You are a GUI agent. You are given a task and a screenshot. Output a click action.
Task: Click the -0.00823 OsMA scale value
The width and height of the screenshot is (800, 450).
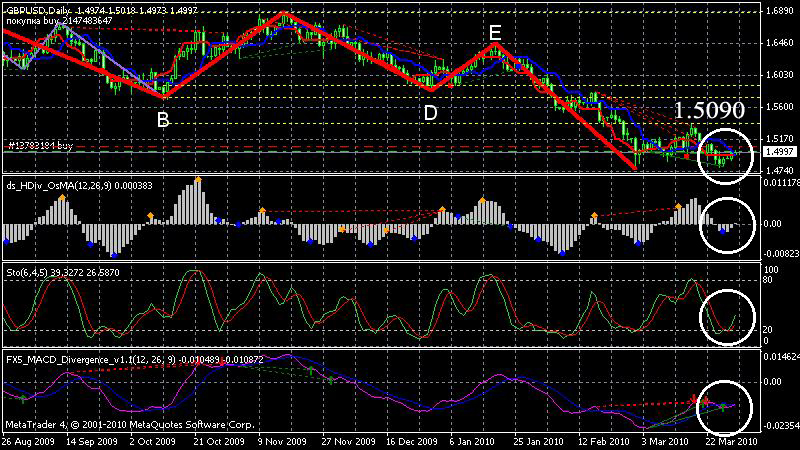[x=781, y=254]
